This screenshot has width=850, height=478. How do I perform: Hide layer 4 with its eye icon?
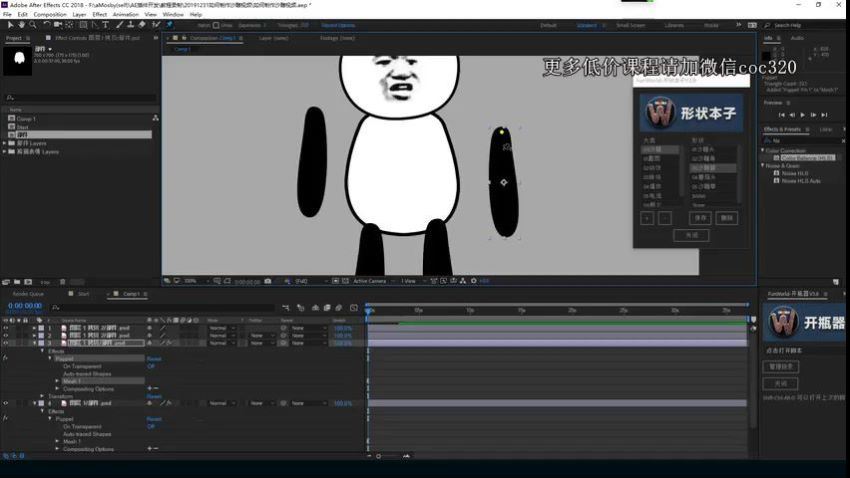click(x=5, y=403)
